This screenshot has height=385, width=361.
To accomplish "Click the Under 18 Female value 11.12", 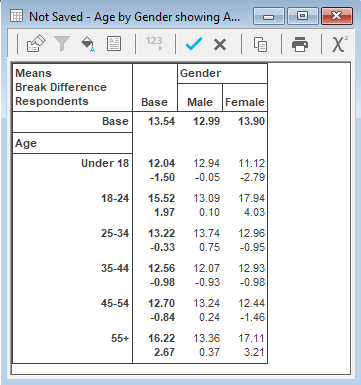I will pyautogui.click(x=252, y=163).
